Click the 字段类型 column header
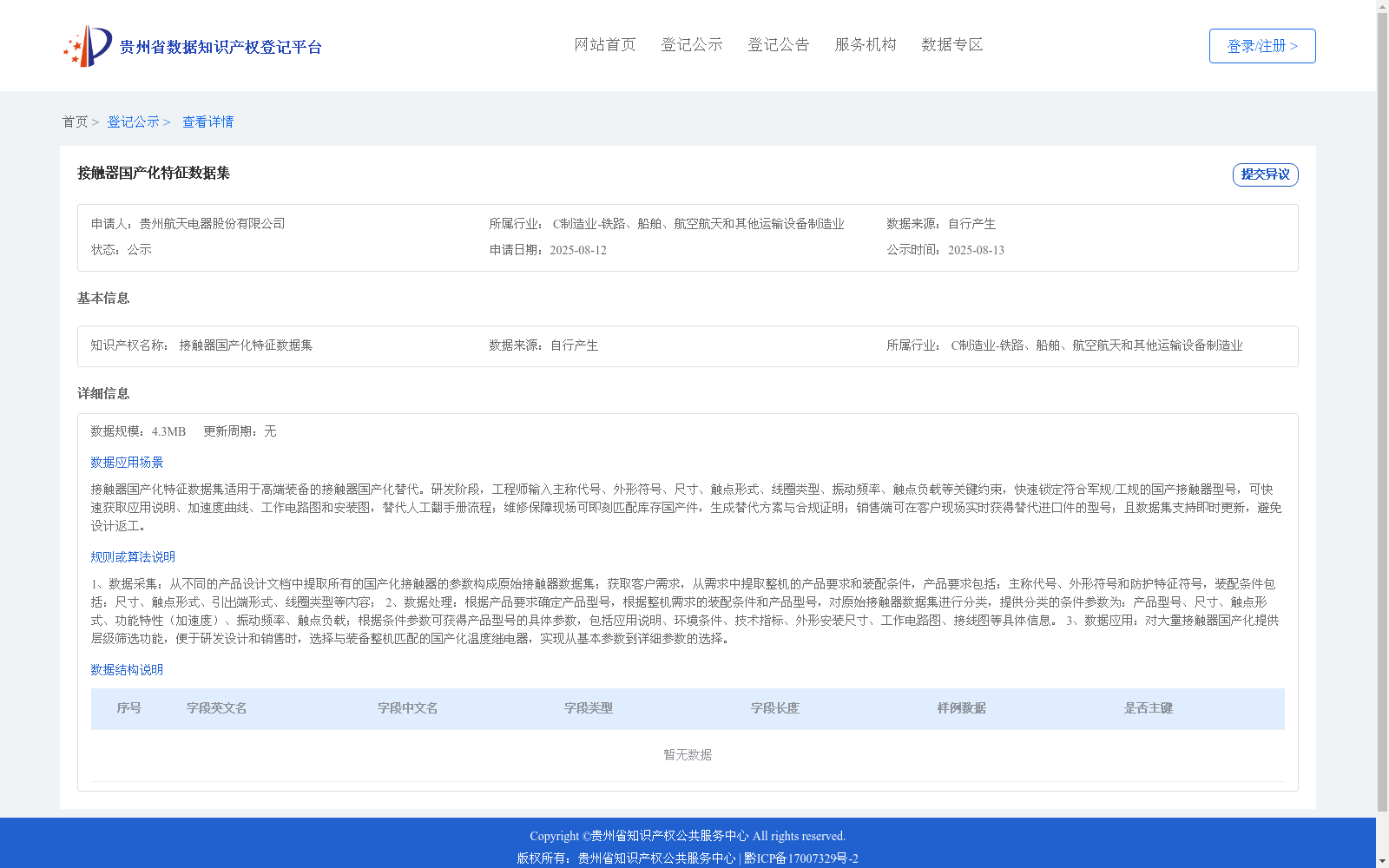 pyautogui.click(x=589, y=708)
